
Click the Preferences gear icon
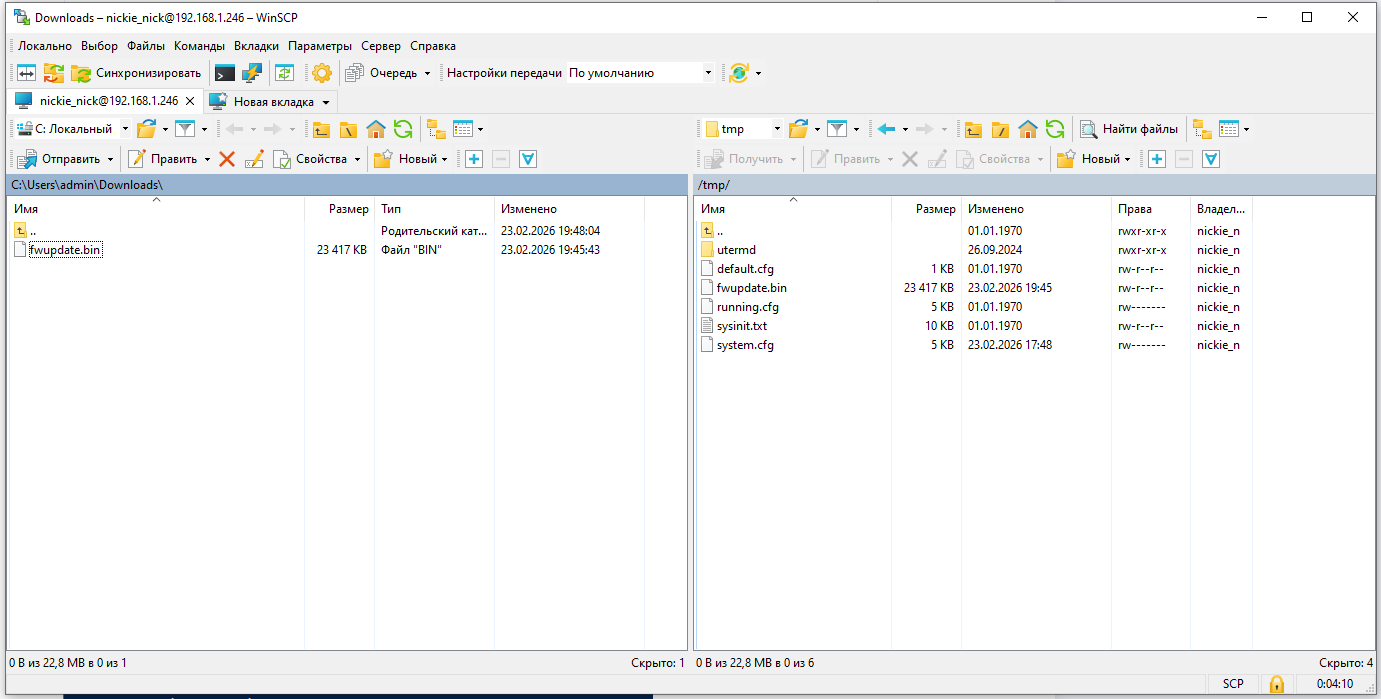(x=321, y=73)
